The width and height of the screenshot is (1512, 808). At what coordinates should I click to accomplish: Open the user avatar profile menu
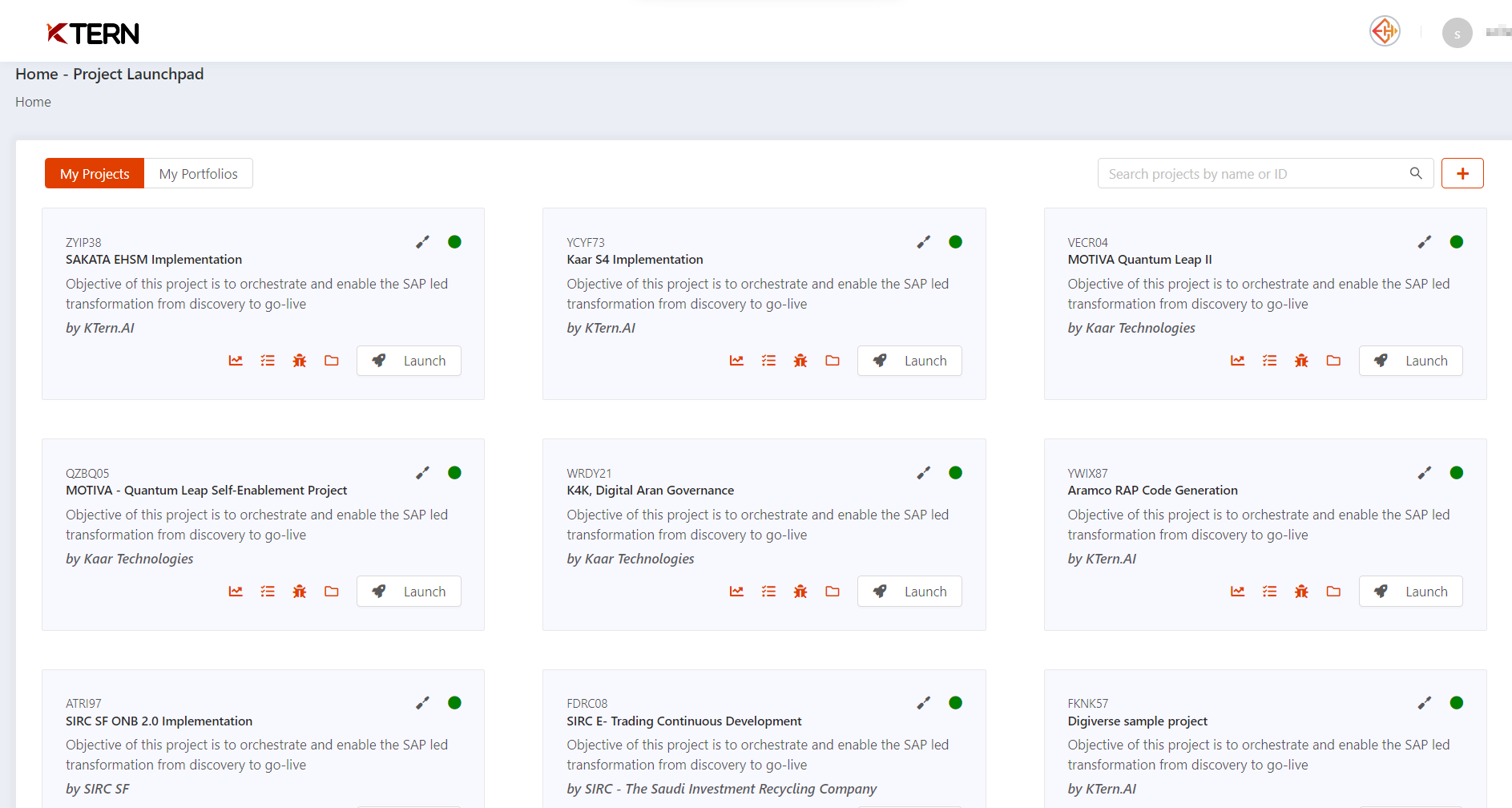click(x=1458, y=33)
